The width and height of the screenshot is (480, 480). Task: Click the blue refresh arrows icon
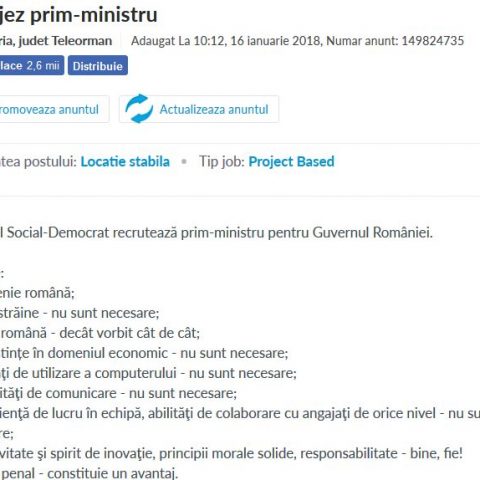click(x=139, y=109)
